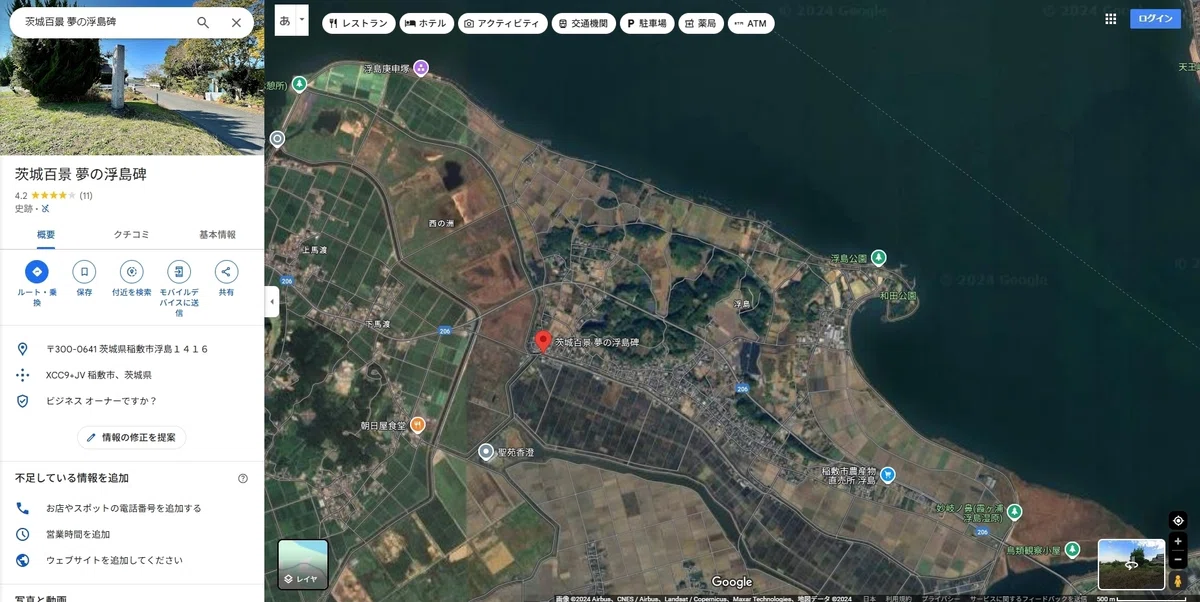This screenshot has height=602, width=1200.
Task: Zoom out with the minus button
Action: pyautogui.click(x=1178, y=559)
